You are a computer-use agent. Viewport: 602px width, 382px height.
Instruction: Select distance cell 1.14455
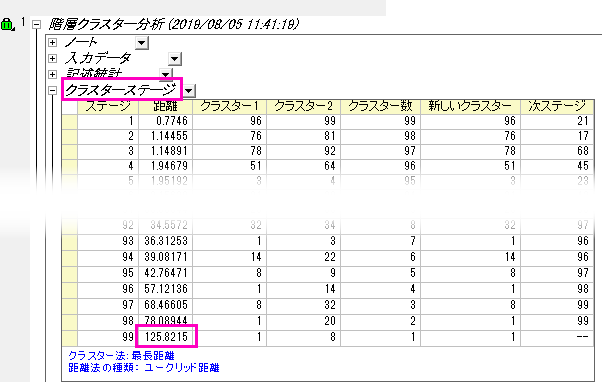165,136
